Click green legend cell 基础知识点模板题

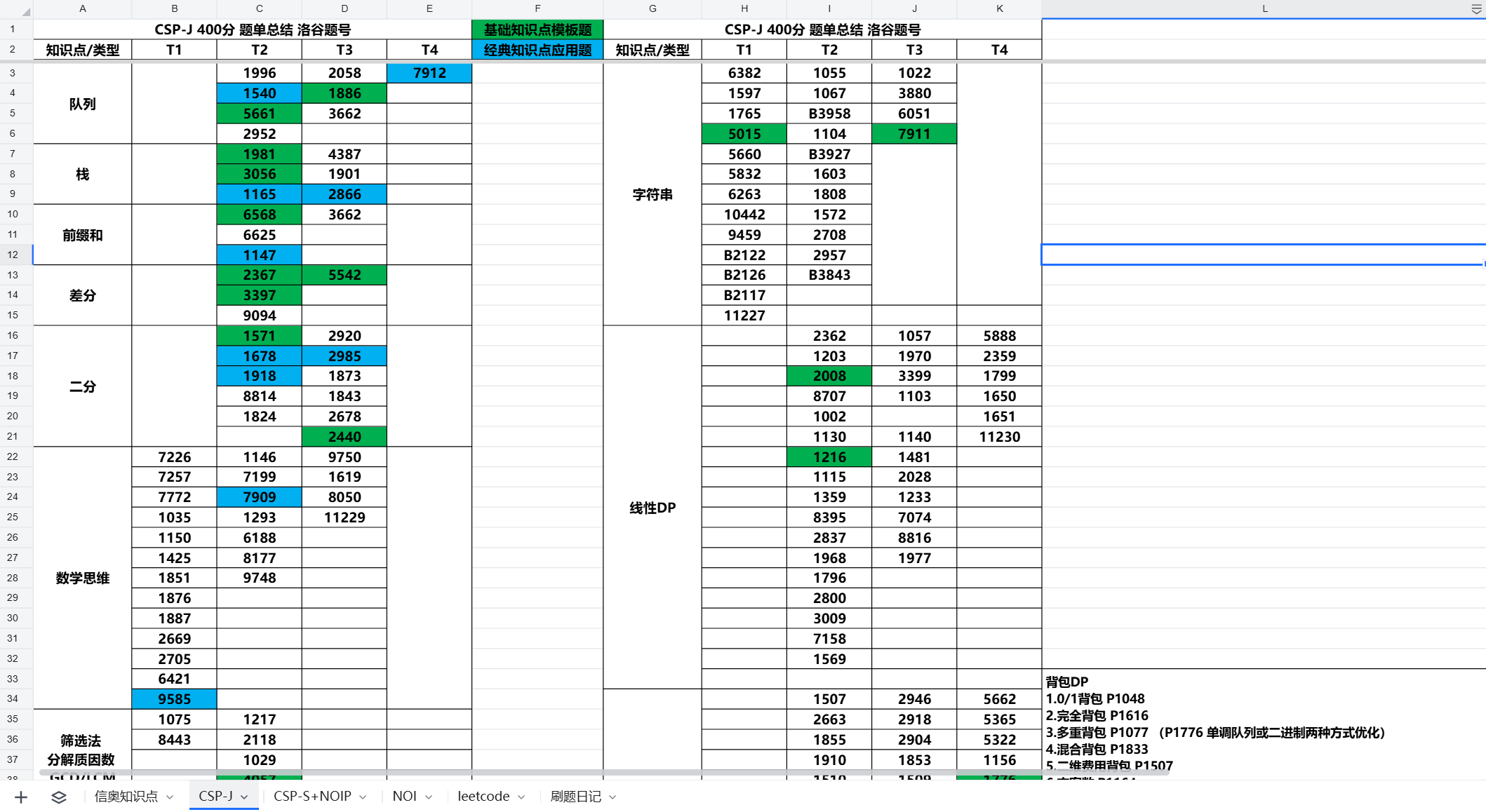pyautogui.click(x=537, y=29)
